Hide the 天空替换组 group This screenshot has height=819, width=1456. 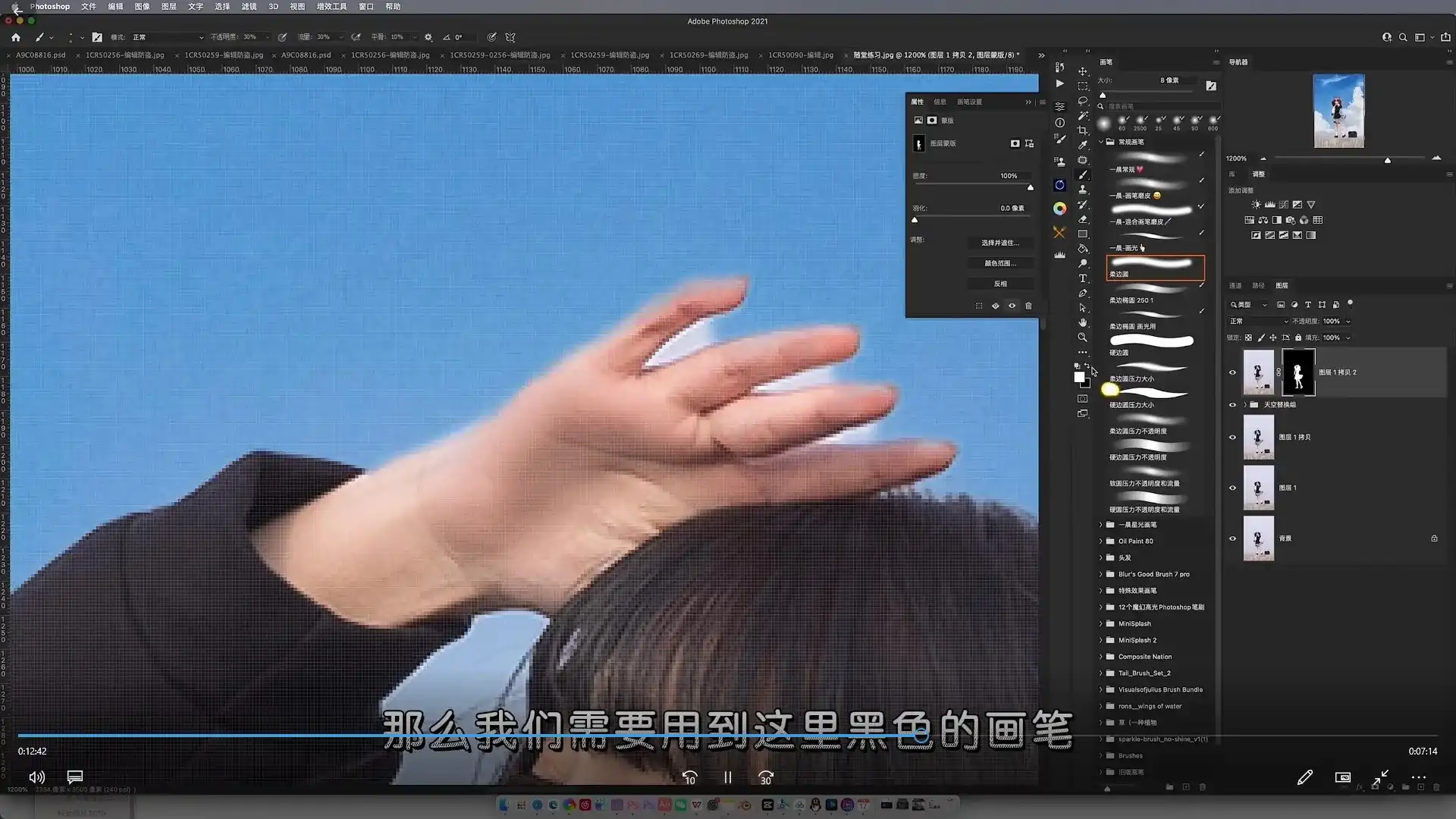click(x=1232, y=405)
